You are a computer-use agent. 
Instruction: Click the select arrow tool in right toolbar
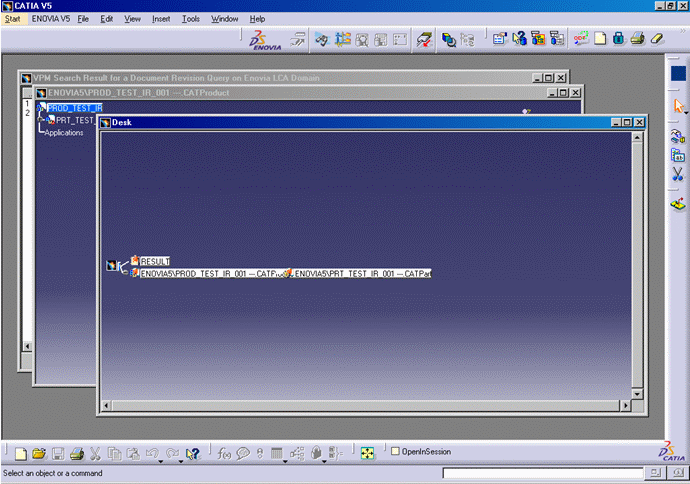click(x=678, y=105)
